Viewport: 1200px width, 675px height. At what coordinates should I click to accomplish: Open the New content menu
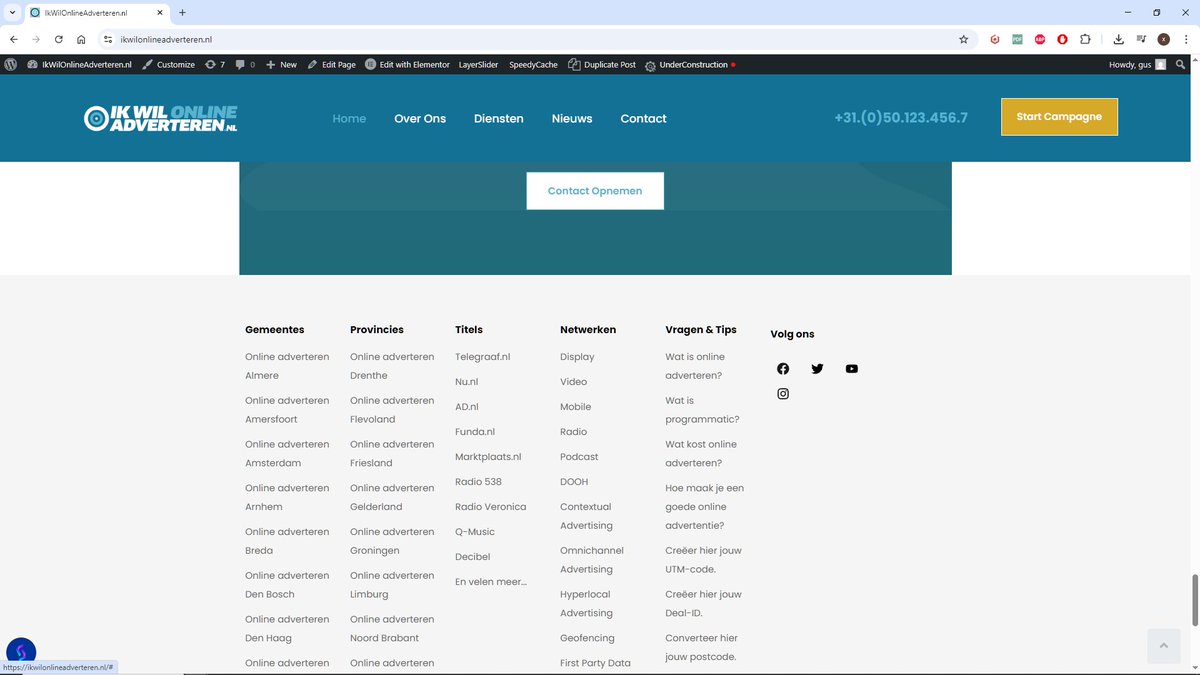pyautogui.click(x=281, y=64)
